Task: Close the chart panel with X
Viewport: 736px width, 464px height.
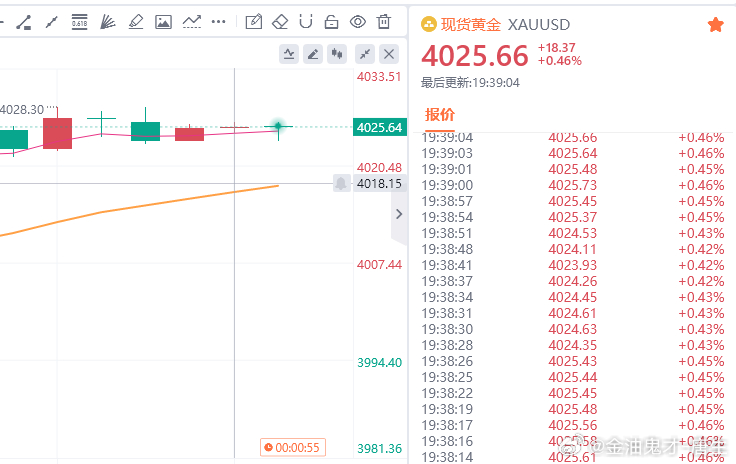Action: click(389, 54)
